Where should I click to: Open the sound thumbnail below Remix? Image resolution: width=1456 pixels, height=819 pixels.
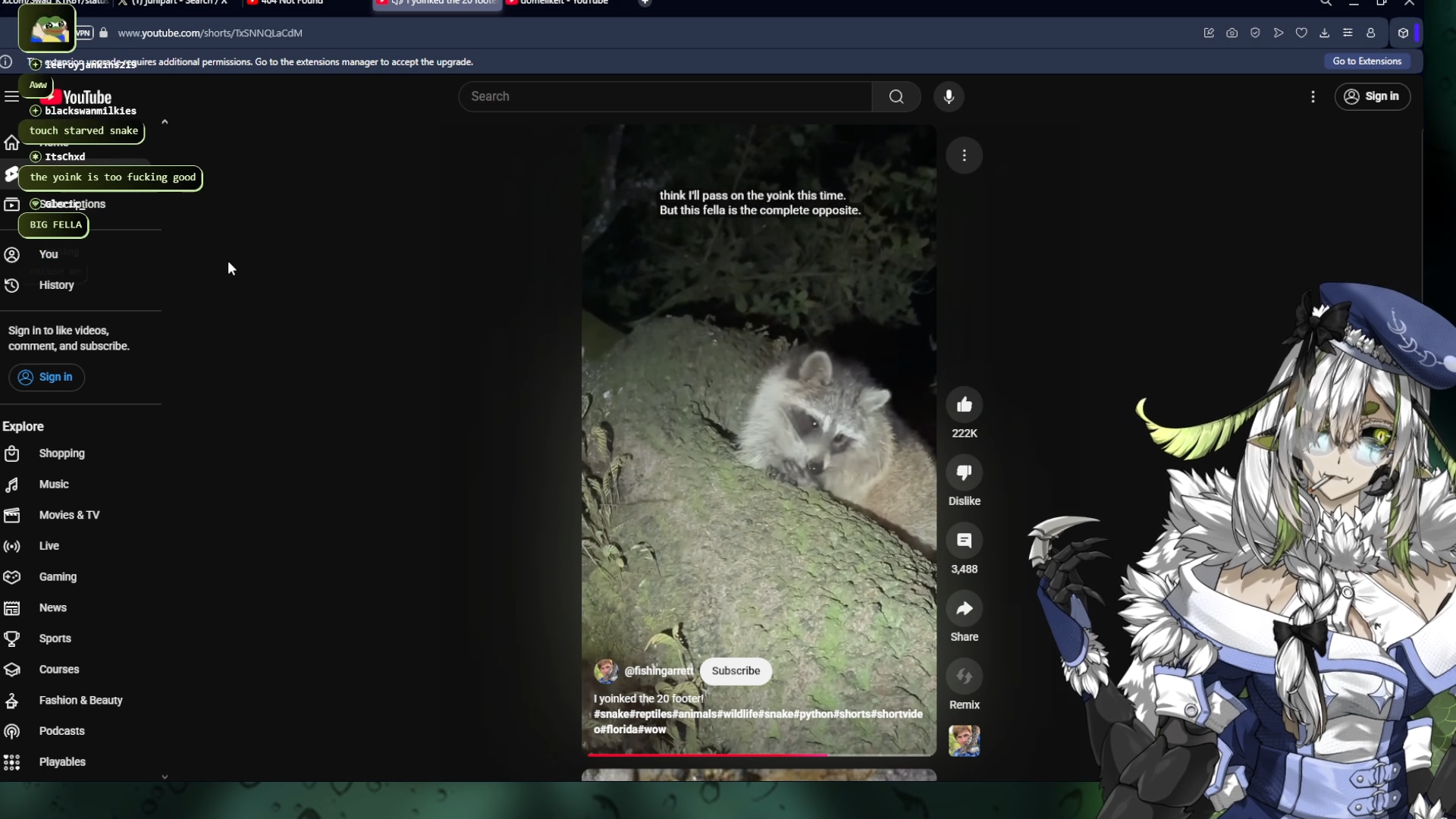click(964, 741)
